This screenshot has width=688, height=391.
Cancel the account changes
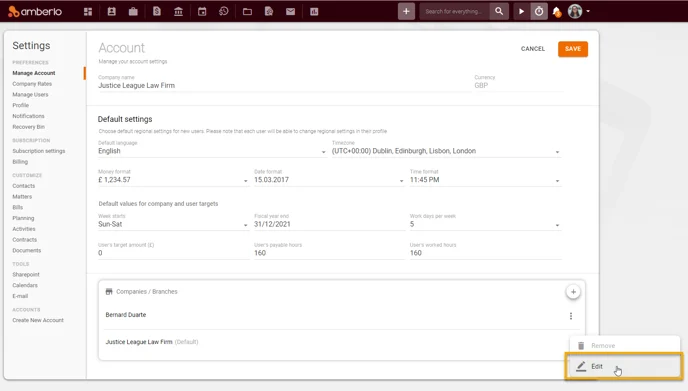[x=533, y=49]
